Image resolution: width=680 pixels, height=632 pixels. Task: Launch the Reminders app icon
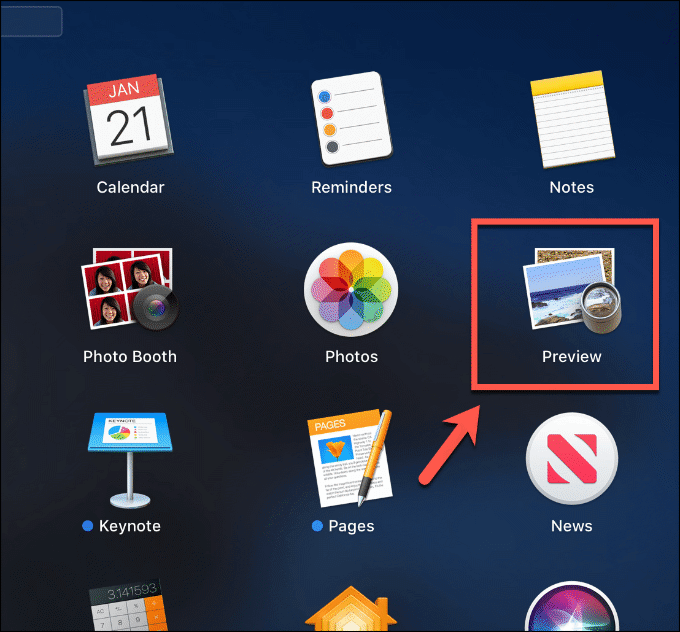(x=352, y=118)
